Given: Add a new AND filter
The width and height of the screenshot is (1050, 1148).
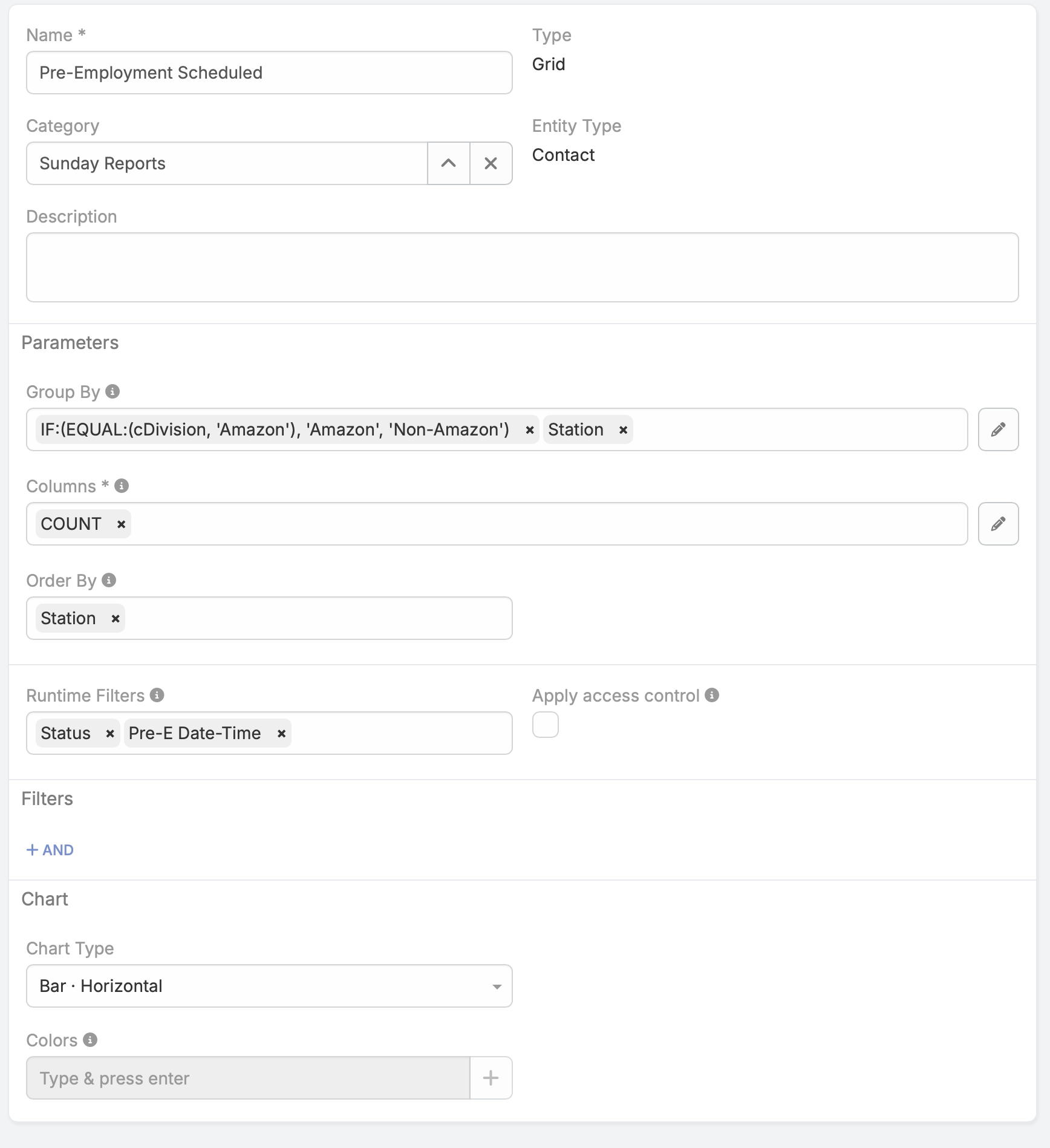Looking at the screenshot, I should click(50, 850).
